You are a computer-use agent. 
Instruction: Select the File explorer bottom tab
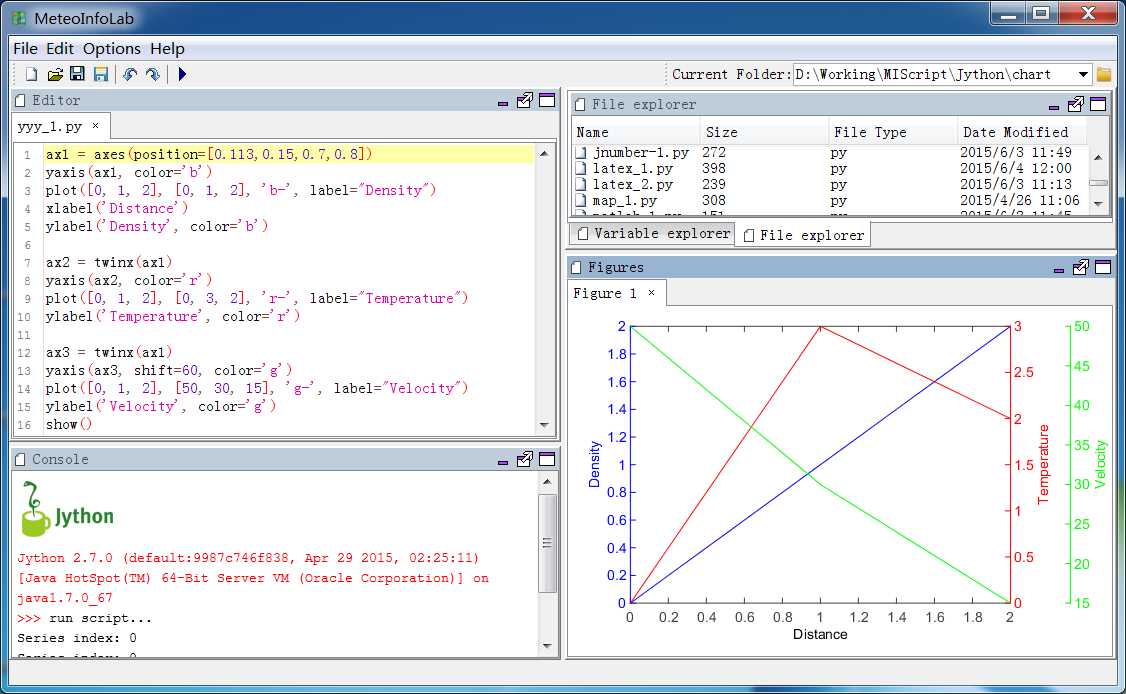[x=803, y=235]
